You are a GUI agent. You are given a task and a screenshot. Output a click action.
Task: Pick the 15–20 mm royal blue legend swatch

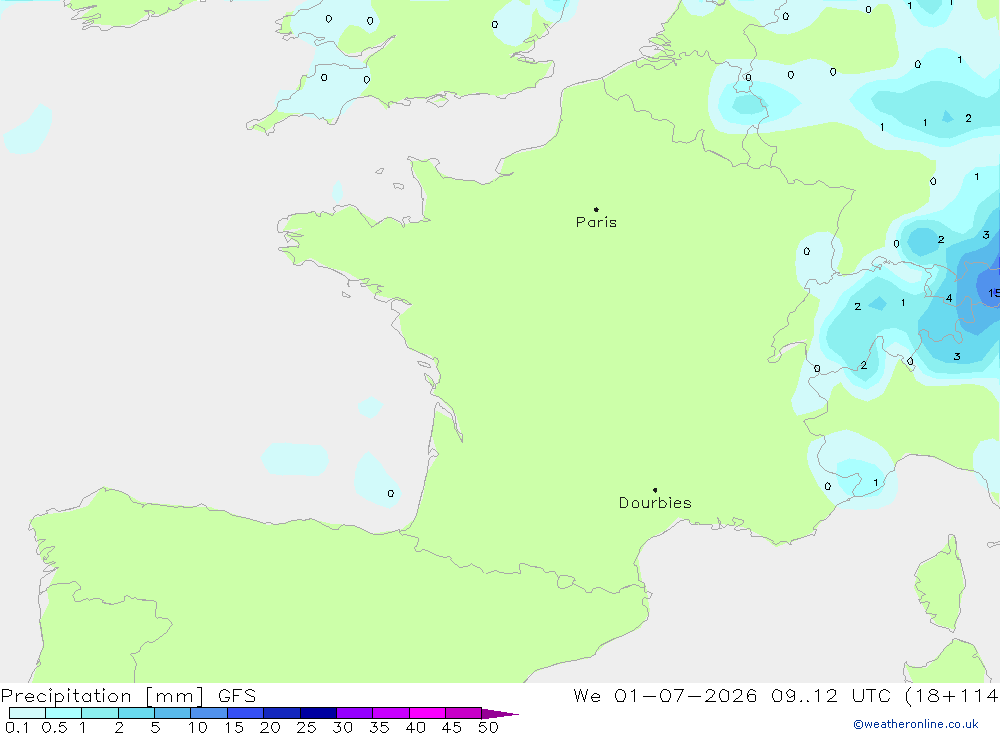click(x=246, y=713)
